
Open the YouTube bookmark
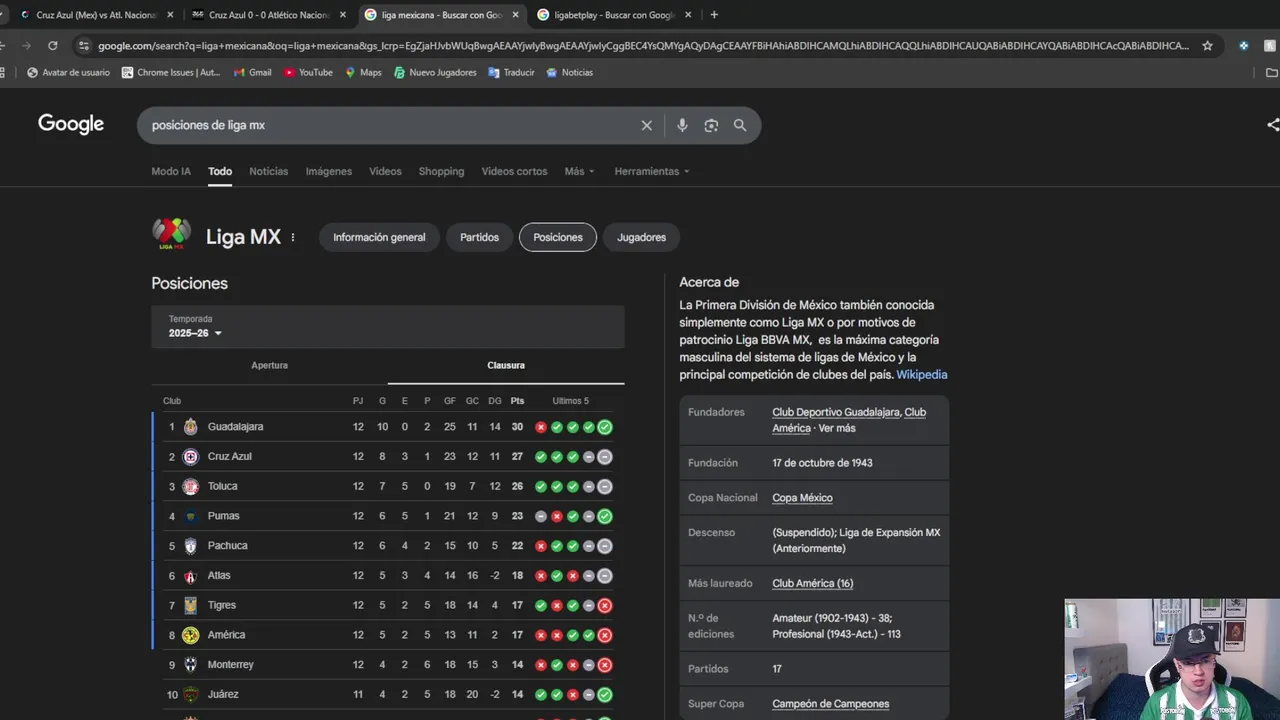[308, 72]
